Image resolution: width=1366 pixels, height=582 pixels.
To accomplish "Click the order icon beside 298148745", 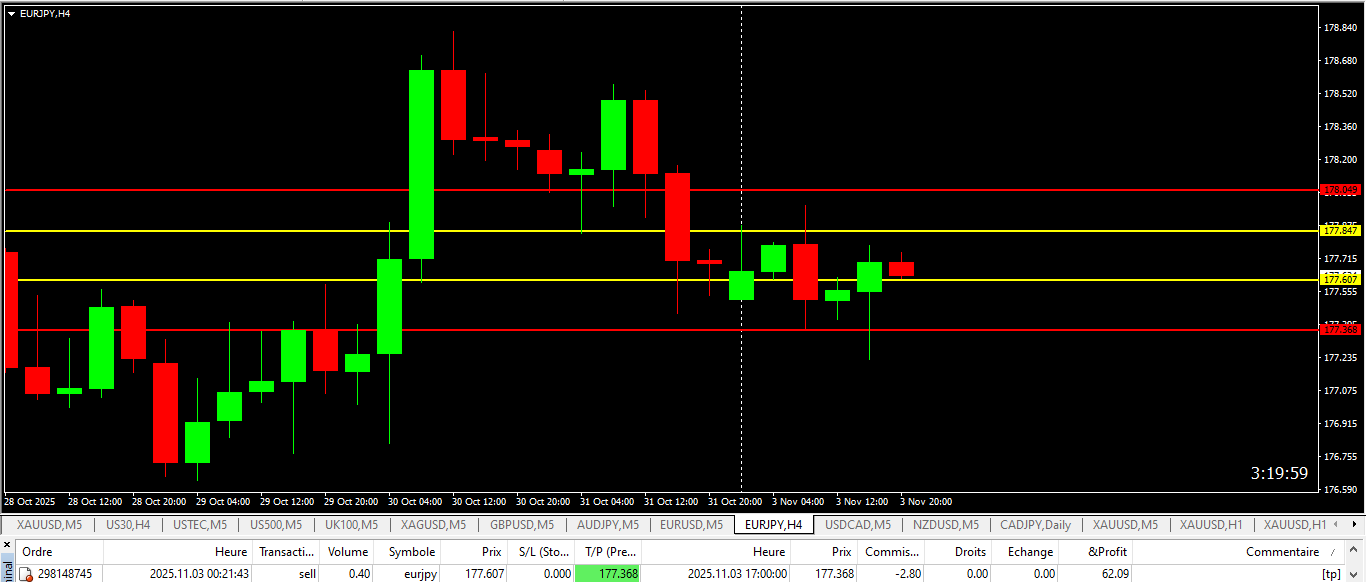I will (x=27, y=574).
